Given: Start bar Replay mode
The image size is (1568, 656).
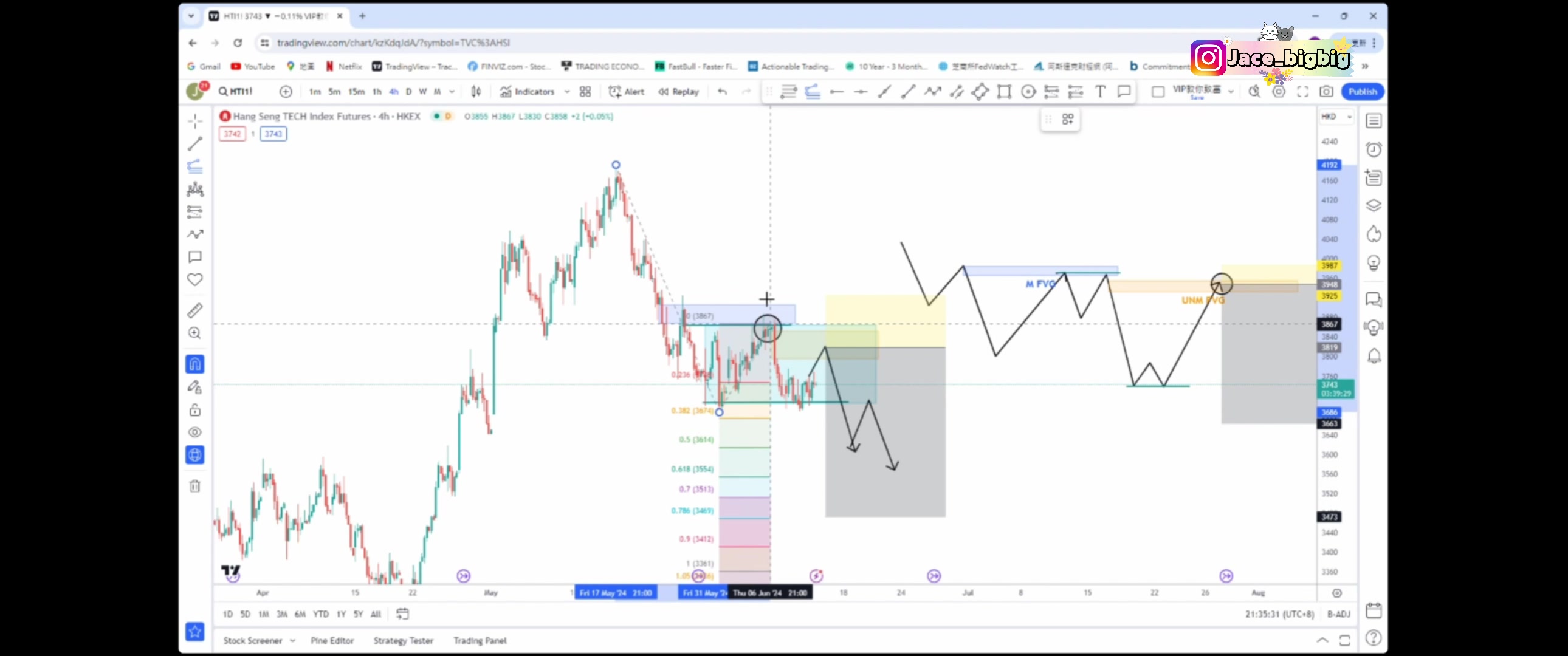Looking at the screenshot, I should 678,91.
